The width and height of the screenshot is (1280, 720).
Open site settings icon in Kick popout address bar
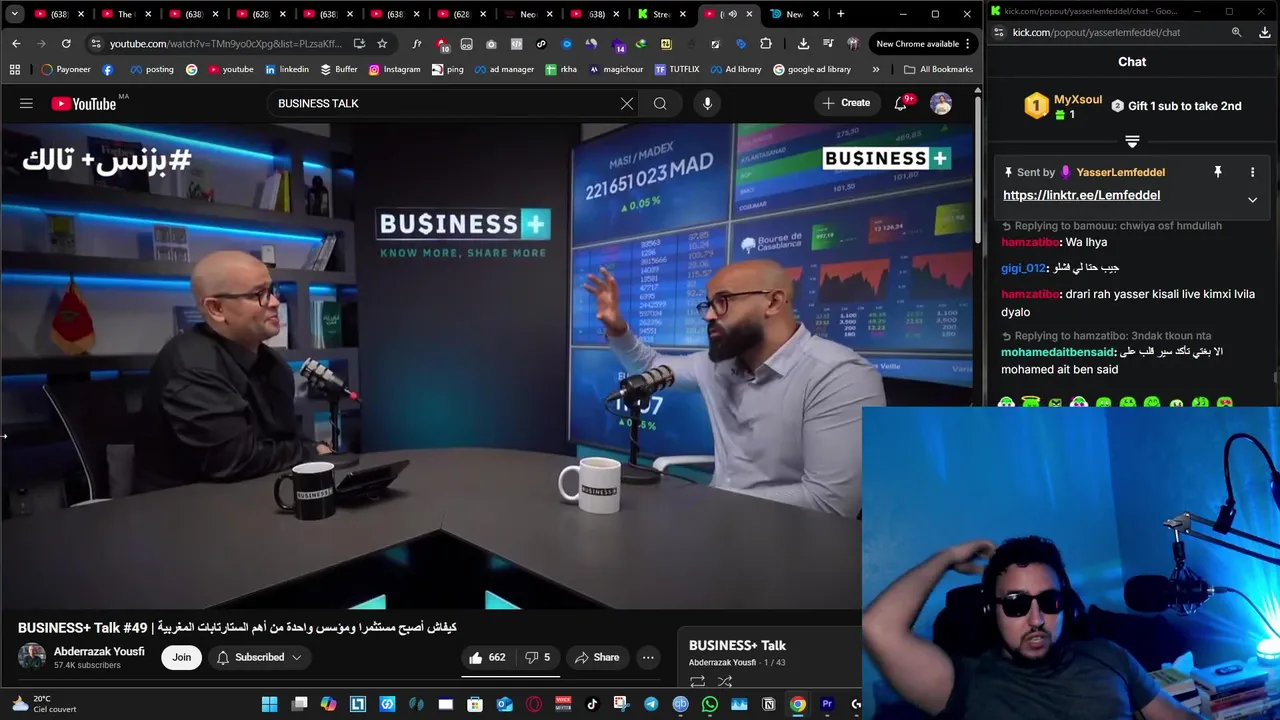coord(998,33)
